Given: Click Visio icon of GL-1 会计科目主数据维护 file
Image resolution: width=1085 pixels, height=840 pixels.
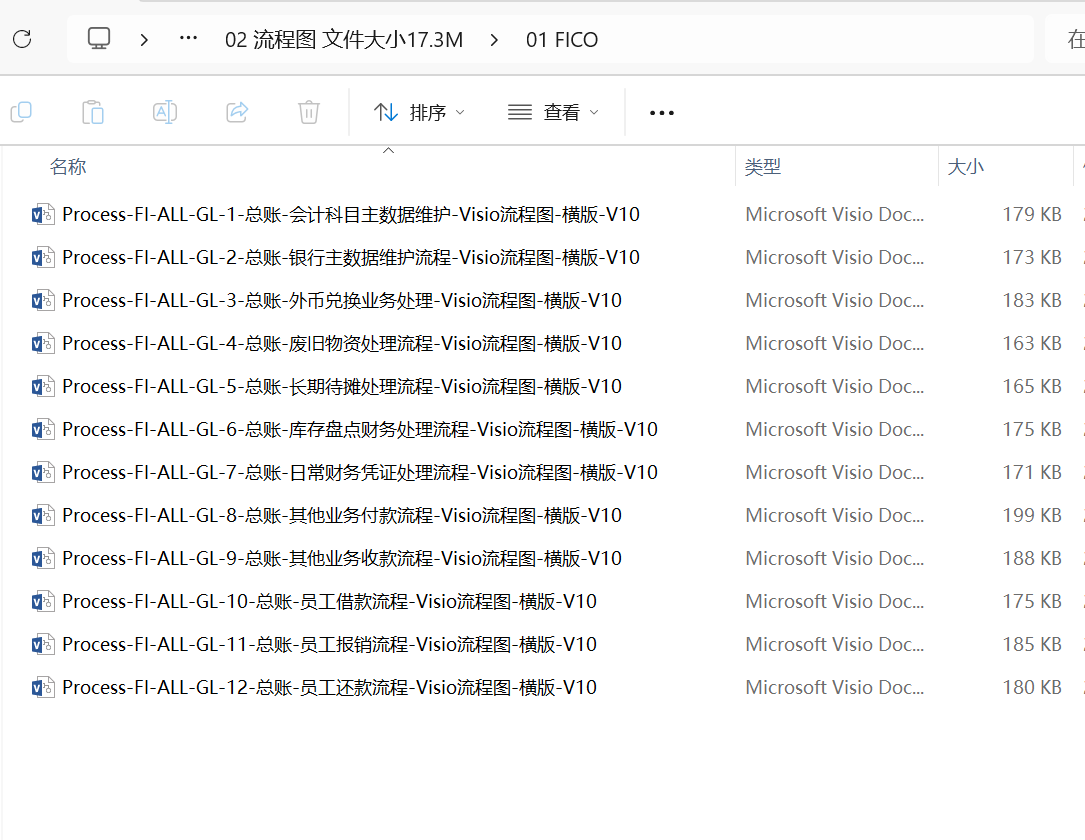Looking at the screenshot, I should point(43,214).
